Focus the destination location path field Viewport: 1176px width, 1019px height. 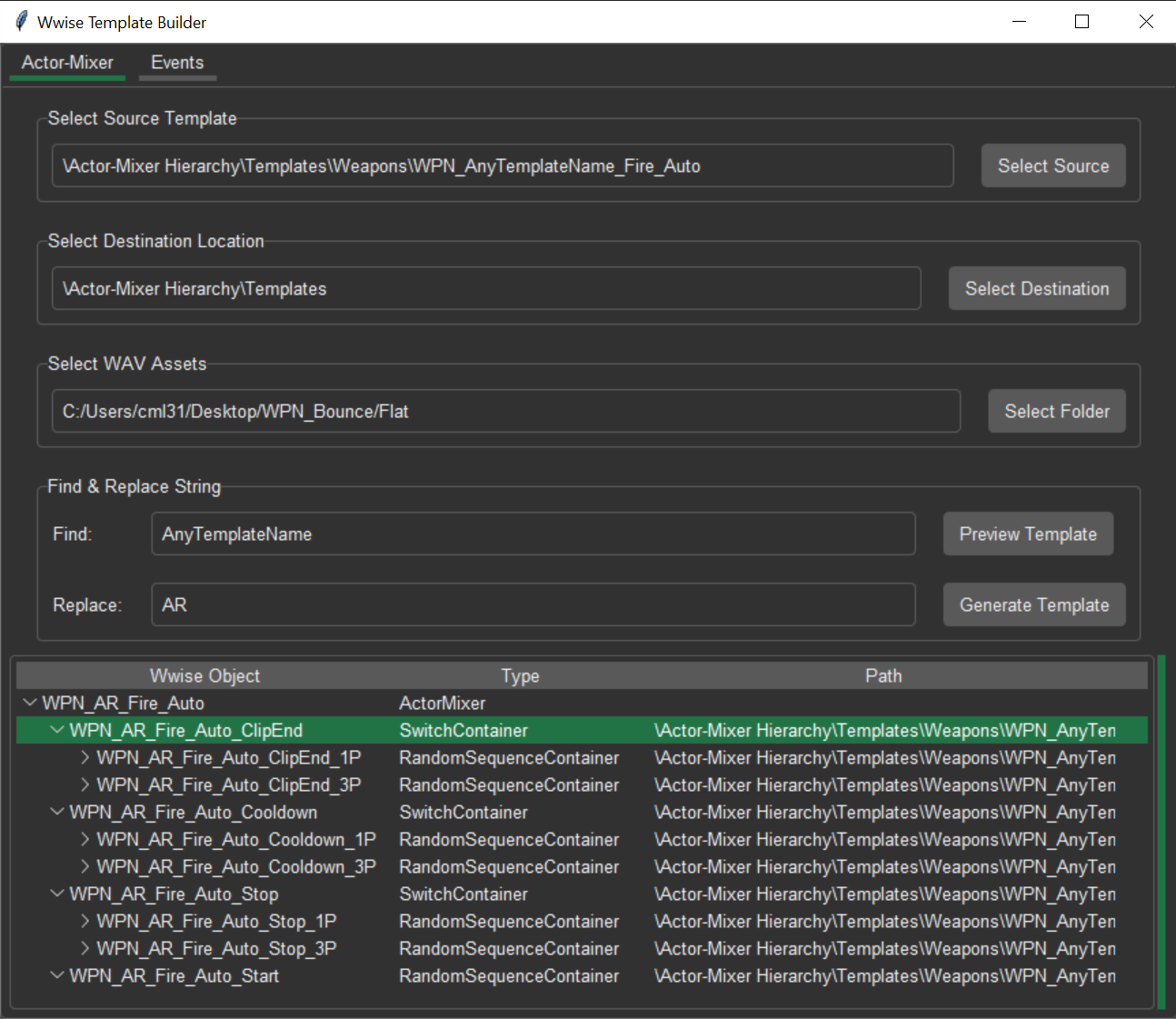486,288
